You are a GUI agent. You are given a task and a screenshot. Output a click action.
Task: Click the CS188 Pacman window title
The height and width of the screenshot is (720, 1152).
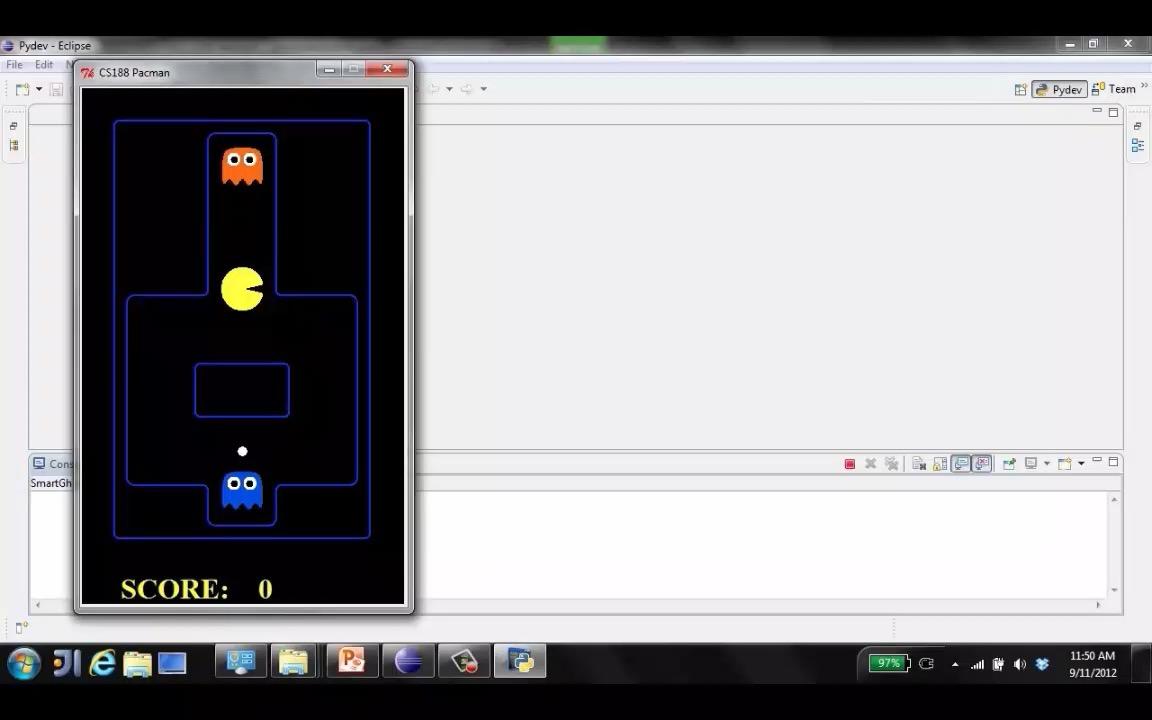click(x=134, y=73)
